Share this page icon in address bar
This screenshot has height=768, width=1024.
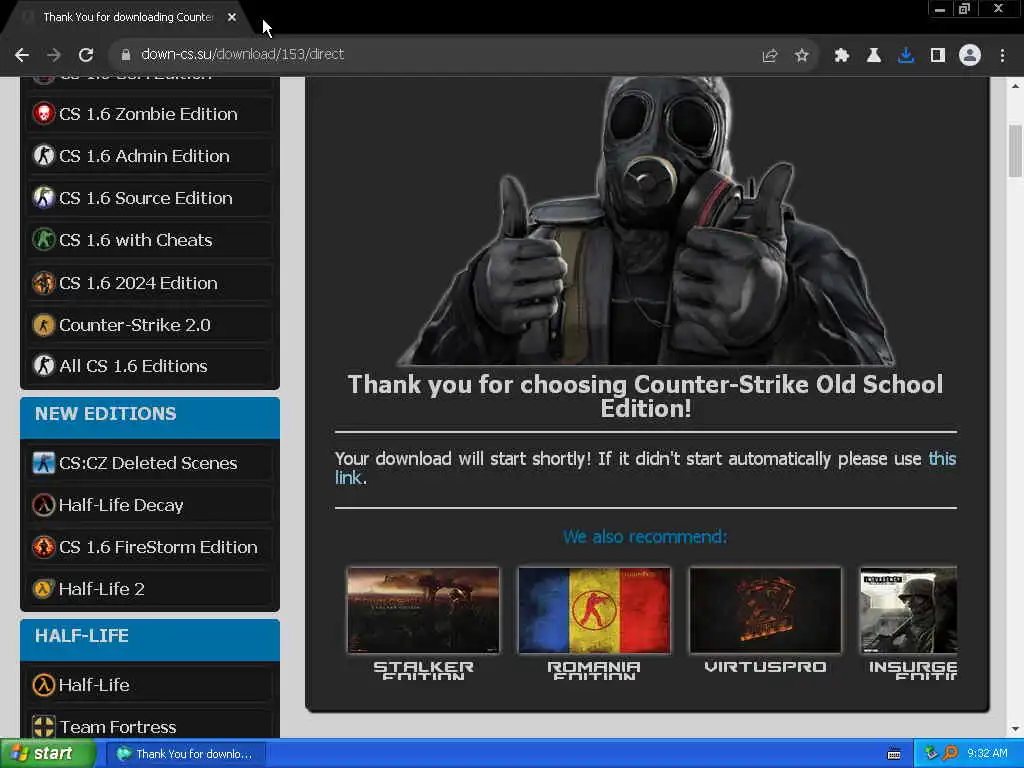[770, 56]
